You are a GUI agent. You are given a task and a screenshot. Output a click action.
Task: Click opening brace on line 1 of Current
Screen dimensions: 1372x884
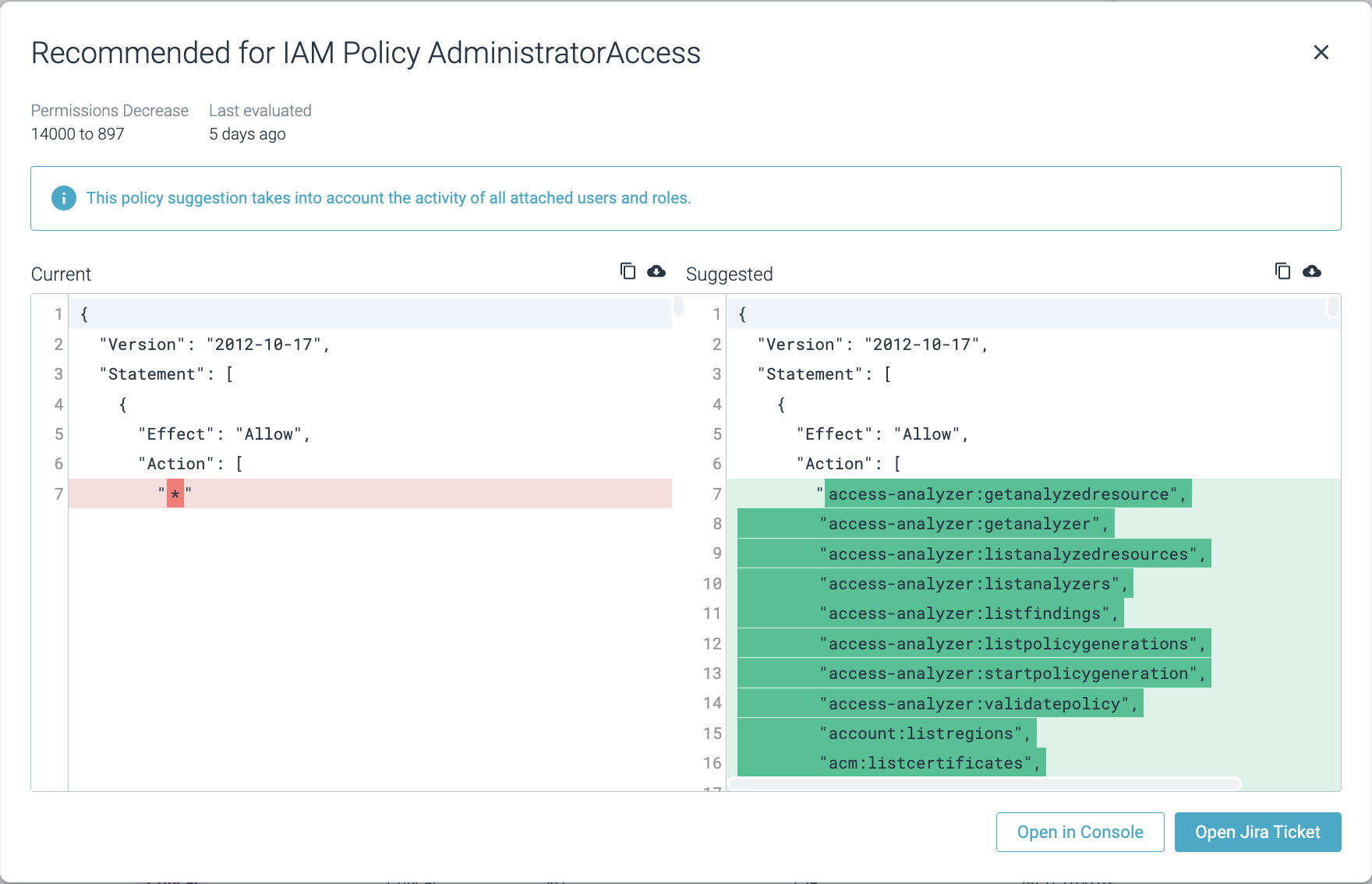(x=84, y=314)
